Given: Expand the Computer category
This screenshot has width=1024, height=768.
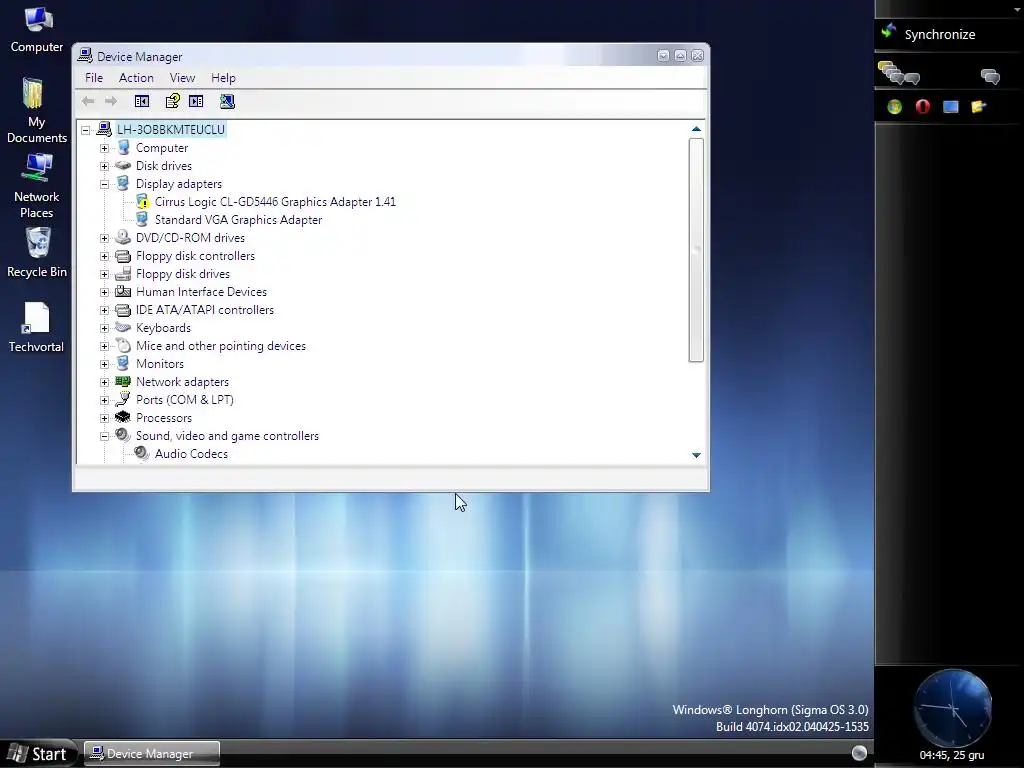Looking at the screenshot, I should [104, 148].
